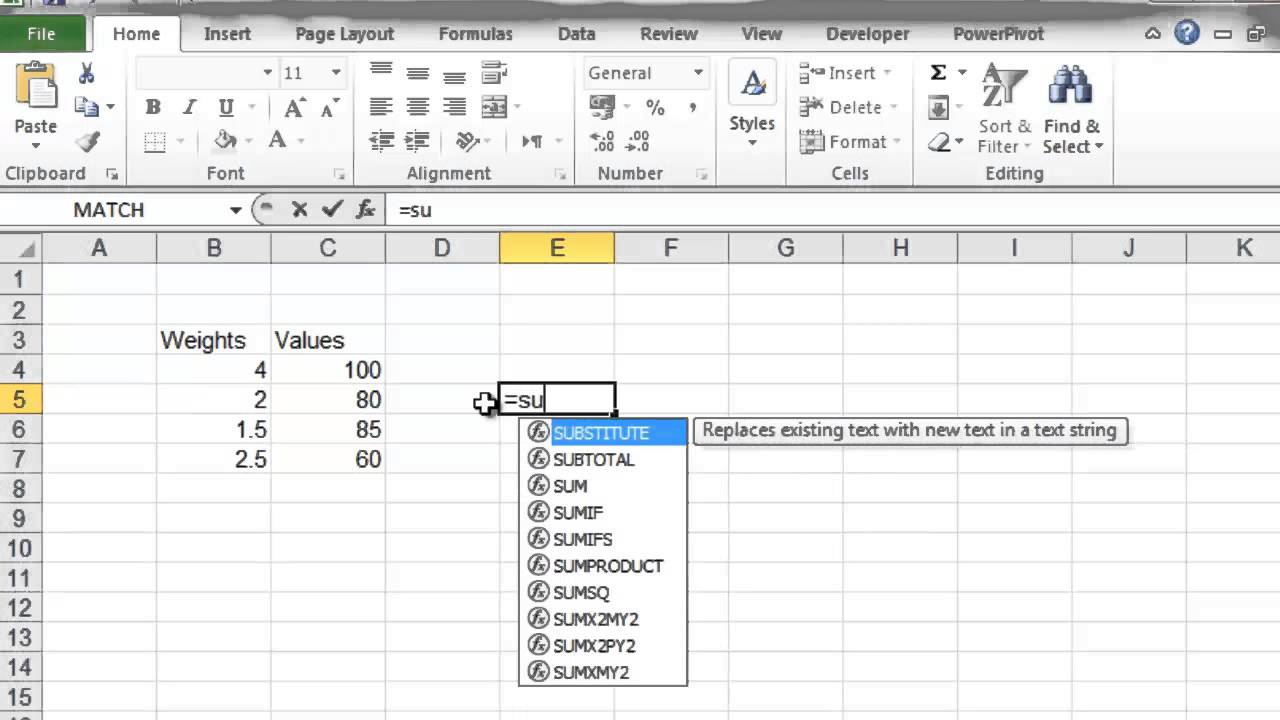Toggle Middle Align
This screenshot has height=720, width=1280.
point(418,72)
